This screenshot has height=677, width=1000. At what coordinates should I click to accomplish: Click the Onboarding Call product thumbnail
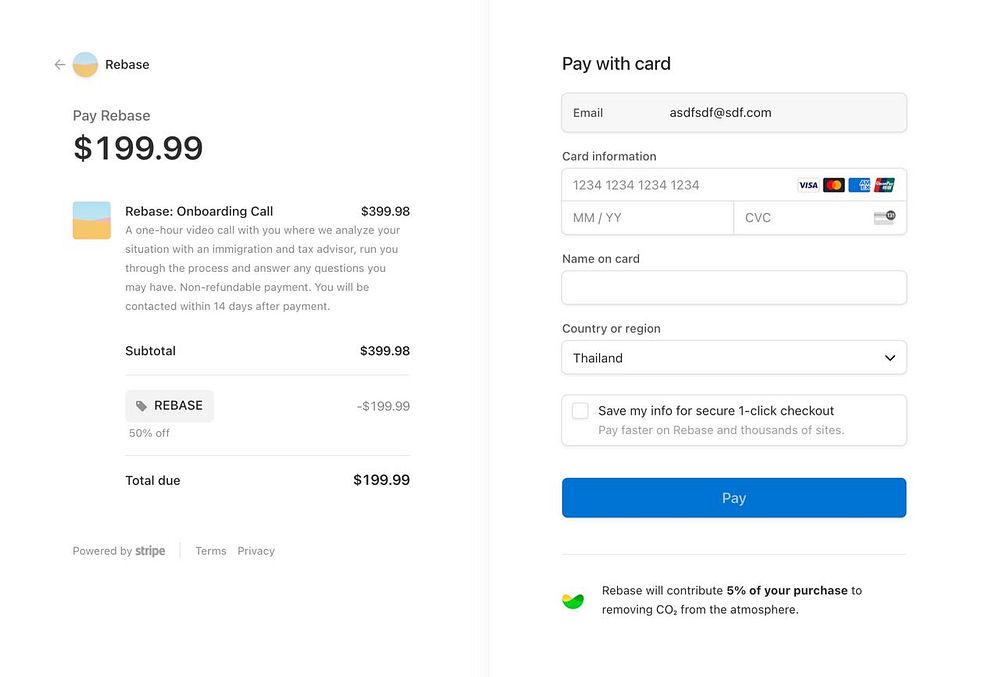point(92,220)
